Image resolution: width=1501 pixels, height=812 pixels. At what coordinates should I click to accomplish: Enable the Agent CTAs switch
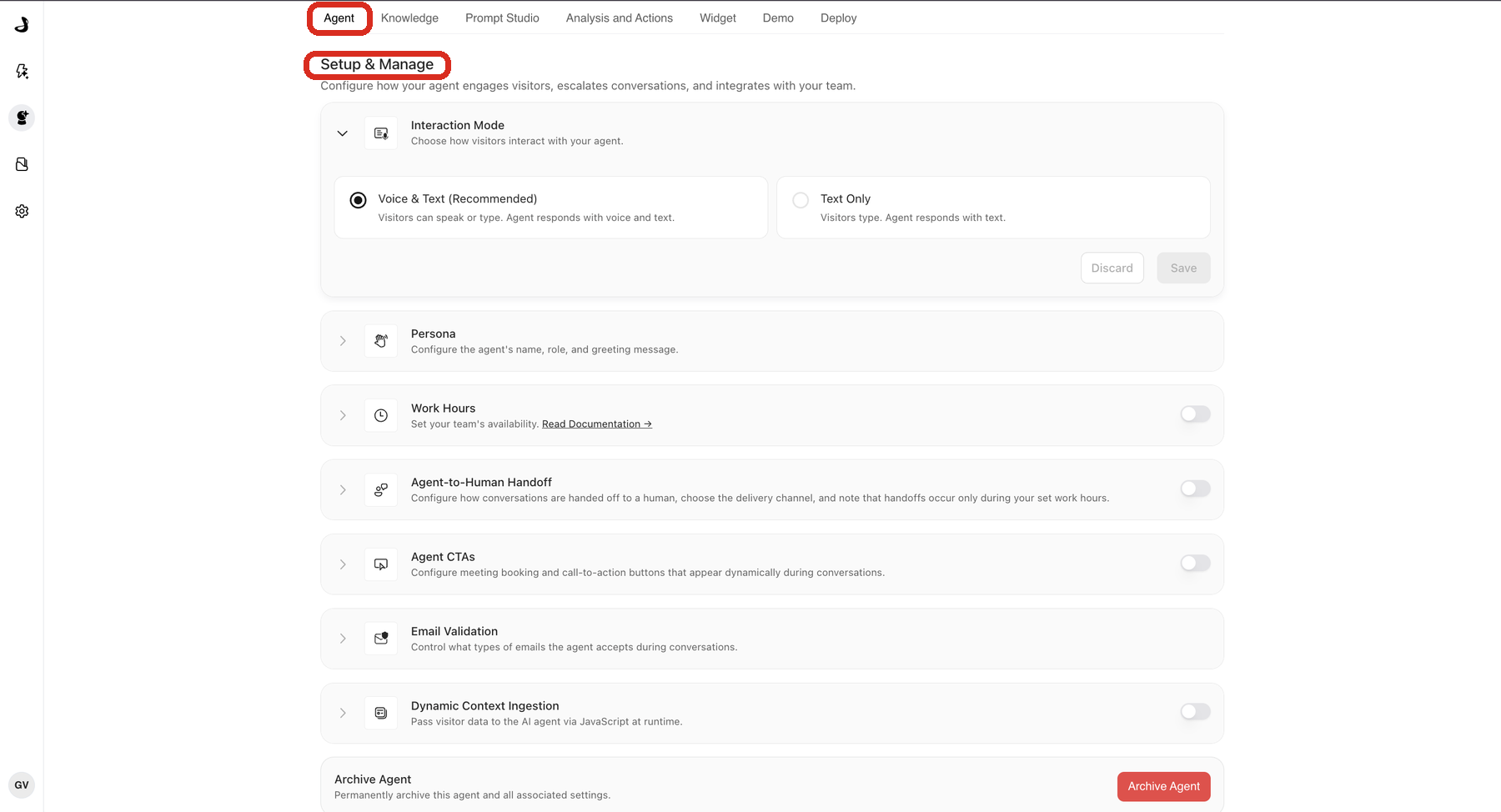(1195, 563)
